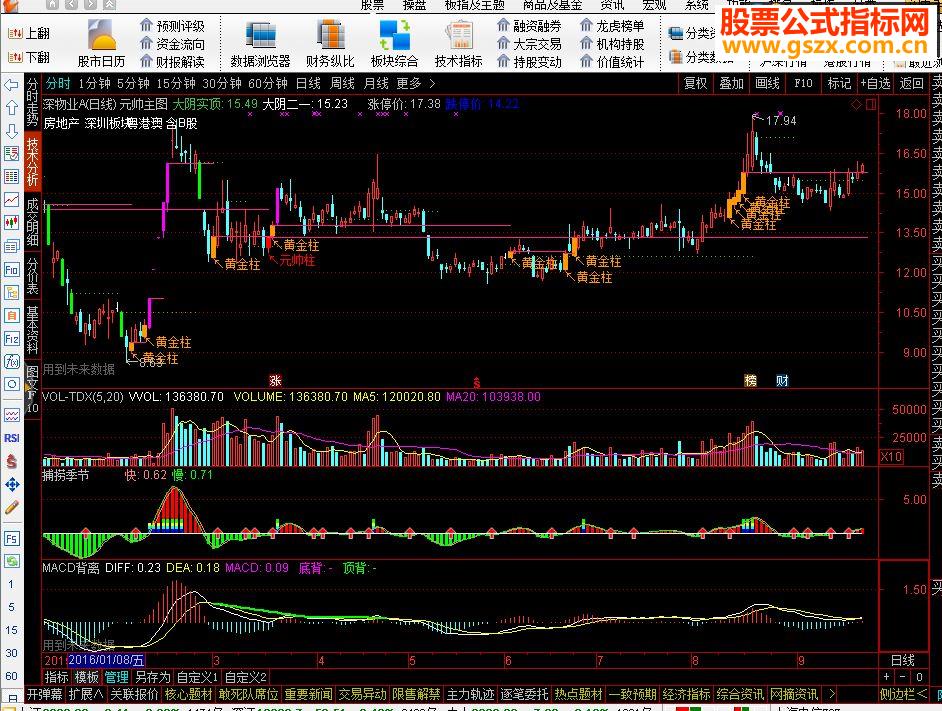Click the 返回 return button
Screen dimensions: 942x711
[911, 84]
